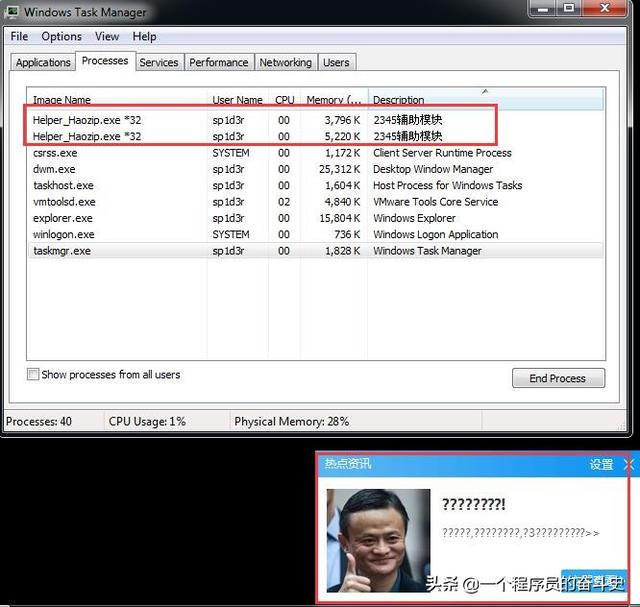Click the thumbs-up man thumbnail image

click(379, 540)
